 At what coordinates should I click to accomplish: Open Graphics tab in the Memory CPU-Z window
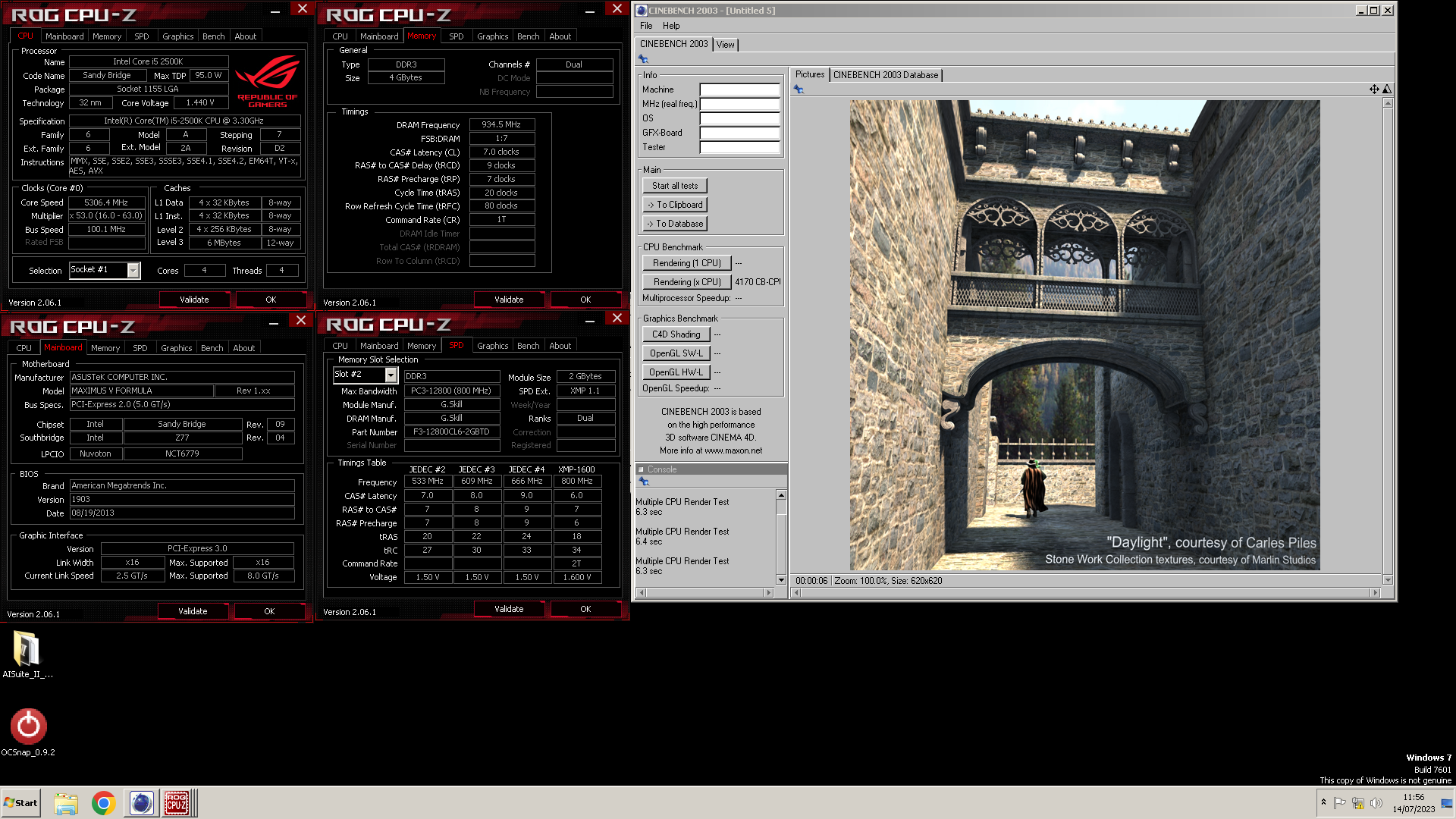493,36
